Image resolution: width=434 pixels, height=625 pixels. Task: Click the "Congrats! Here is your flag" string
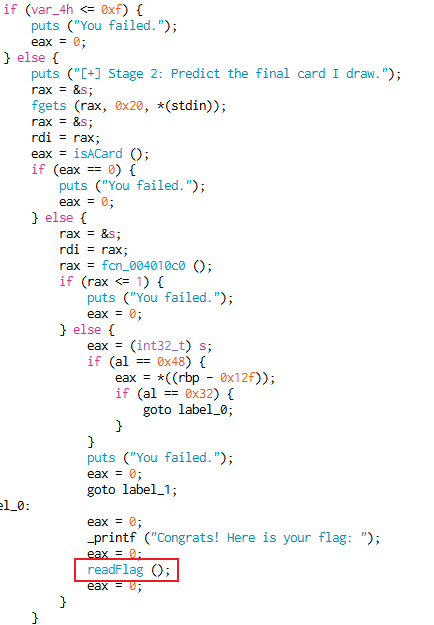tap(261, 538)
